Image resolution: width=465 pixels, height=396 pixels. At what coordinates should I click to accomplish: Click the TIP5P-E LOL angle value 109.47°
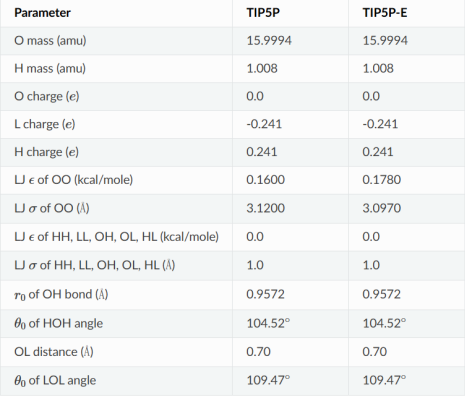(x=384, y=380)
